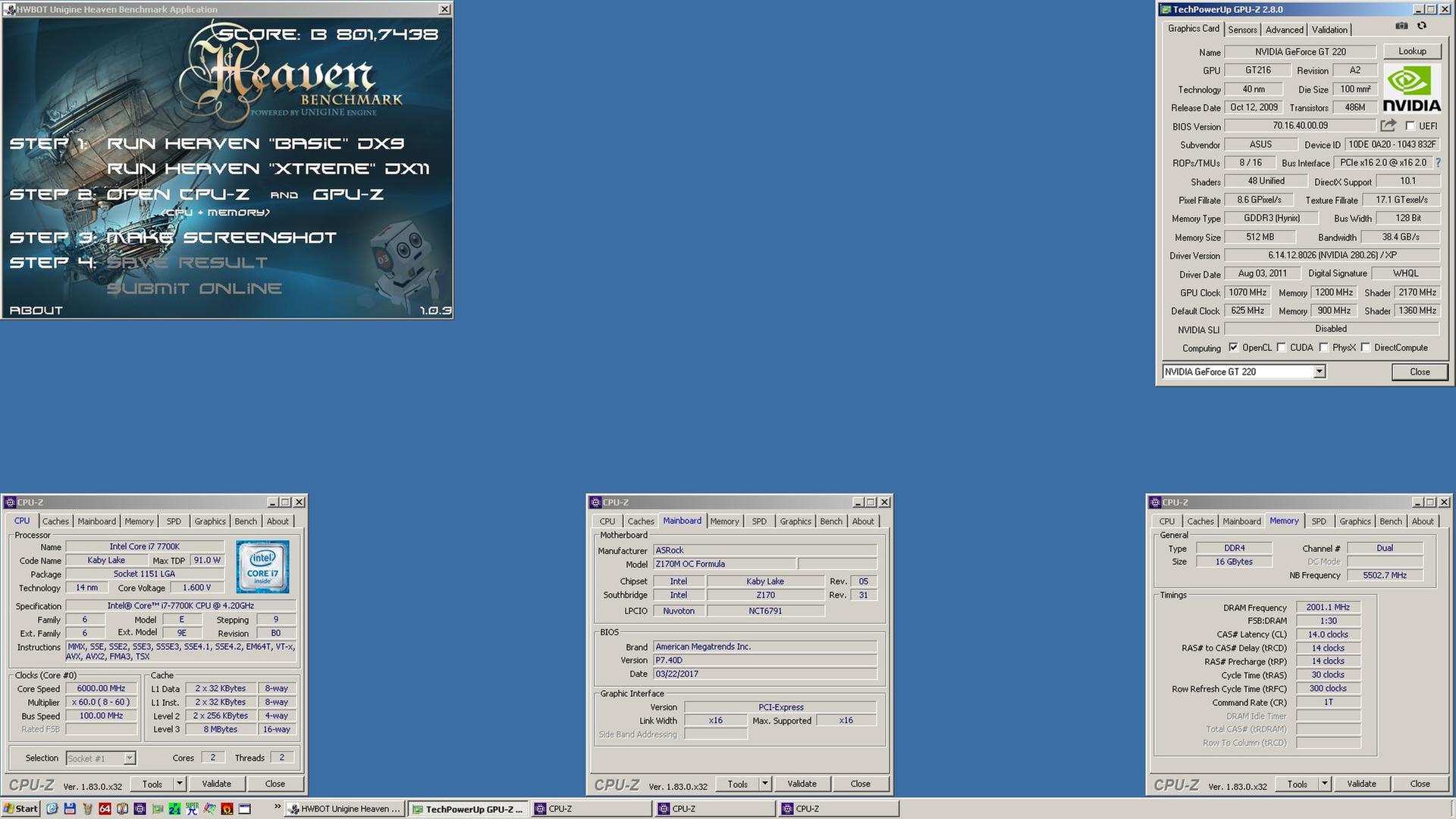1456x819 pixels.
Task: Open the green 2-1 quick launch icon
Action: point(174,808)
